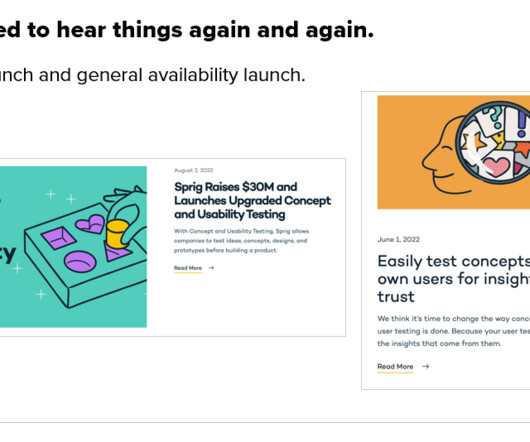Open the Read More link under the Sprig article
The width and height of the screenshot is (530, 442).
click(188, 268)
